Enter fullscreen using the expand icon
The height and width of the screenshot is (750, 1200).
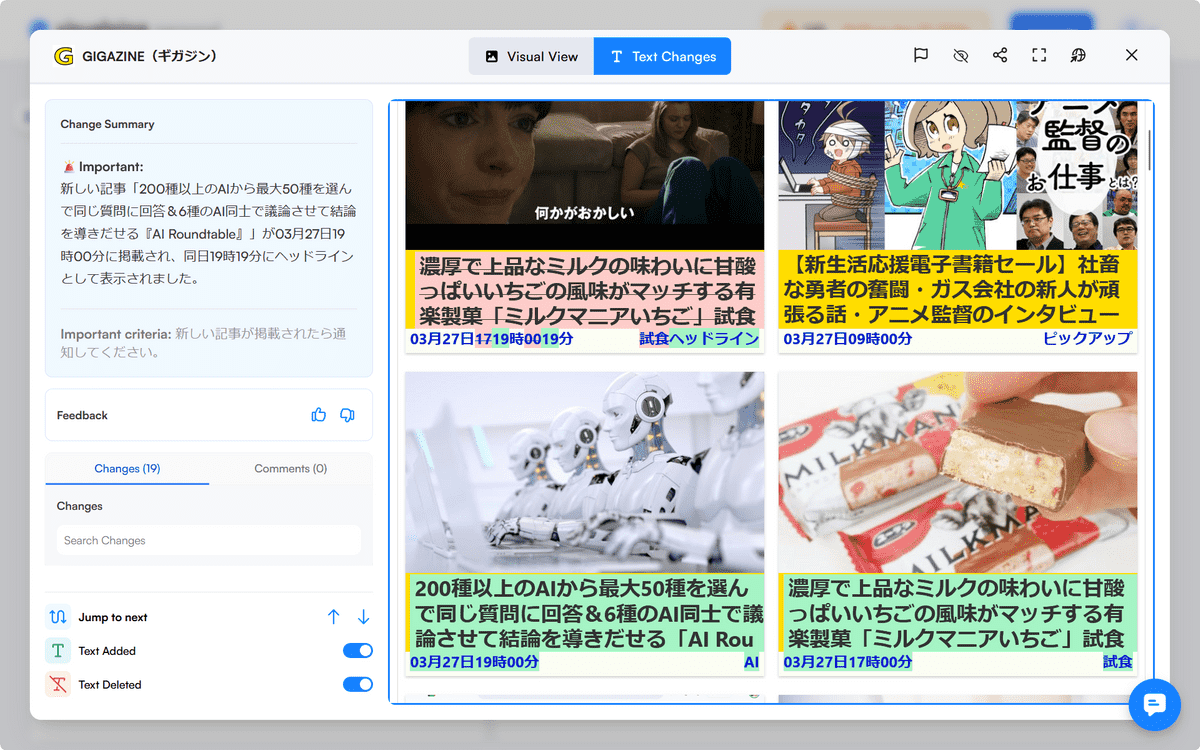pos(1039,55)
